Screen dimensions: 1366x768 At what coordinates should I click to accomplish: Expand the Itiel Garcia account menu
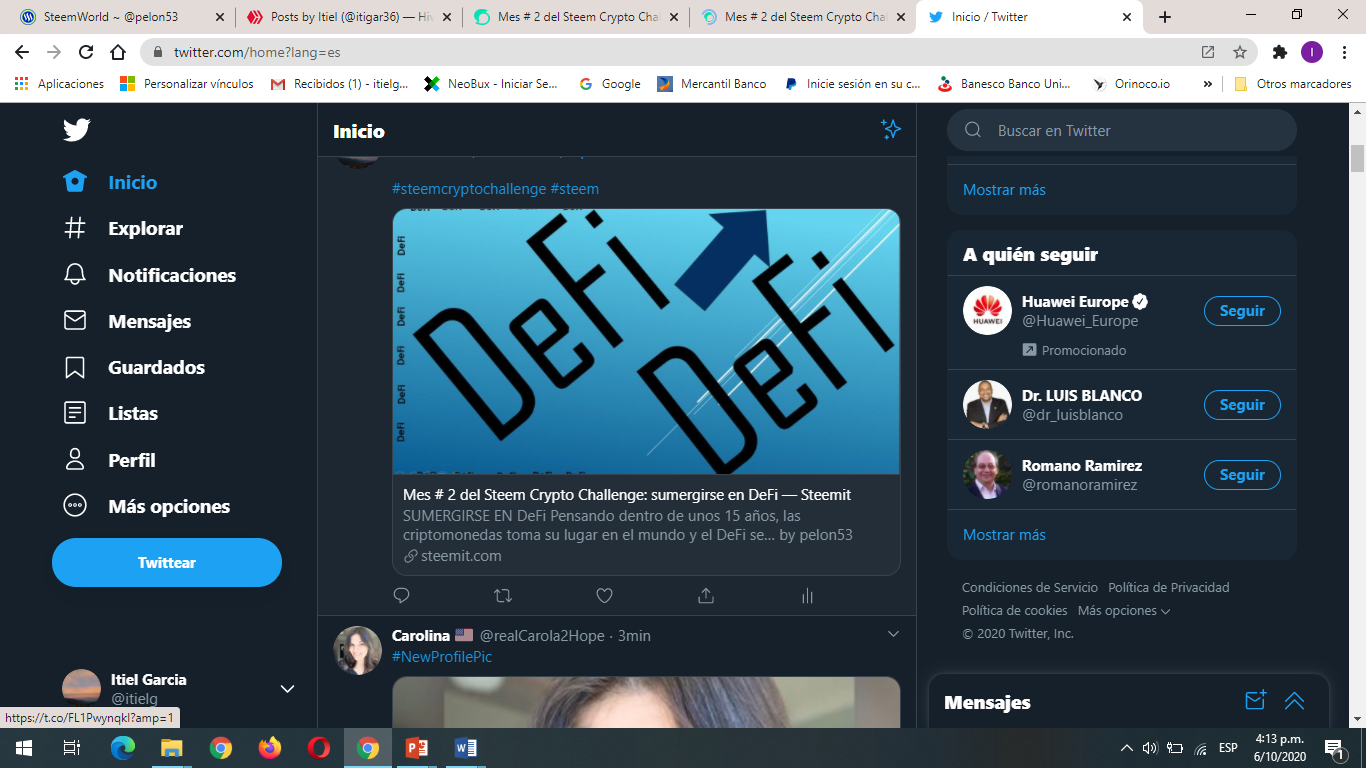tap(287, 689)
